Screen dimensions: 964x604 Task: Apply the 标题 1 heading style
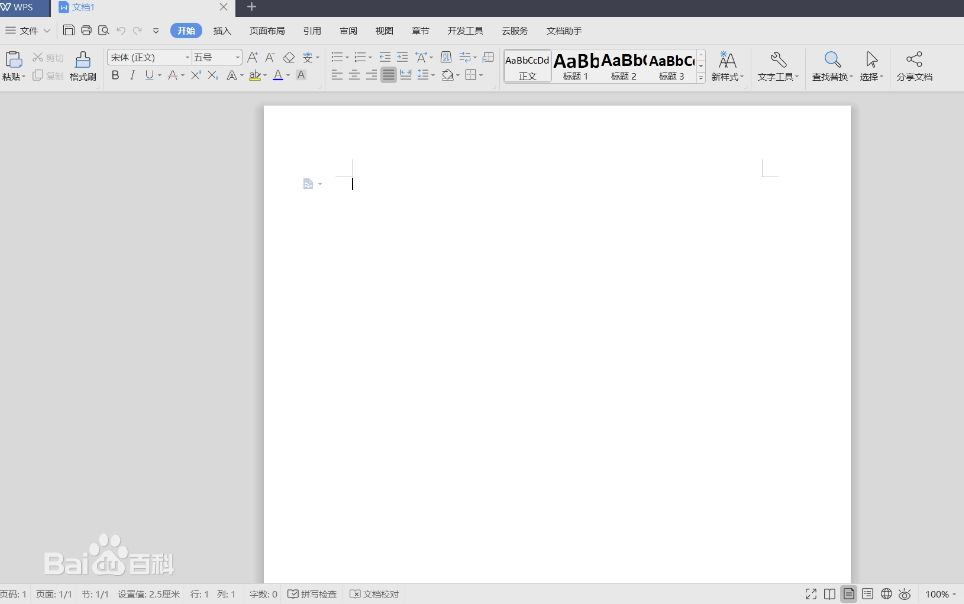tap(575, 66)
